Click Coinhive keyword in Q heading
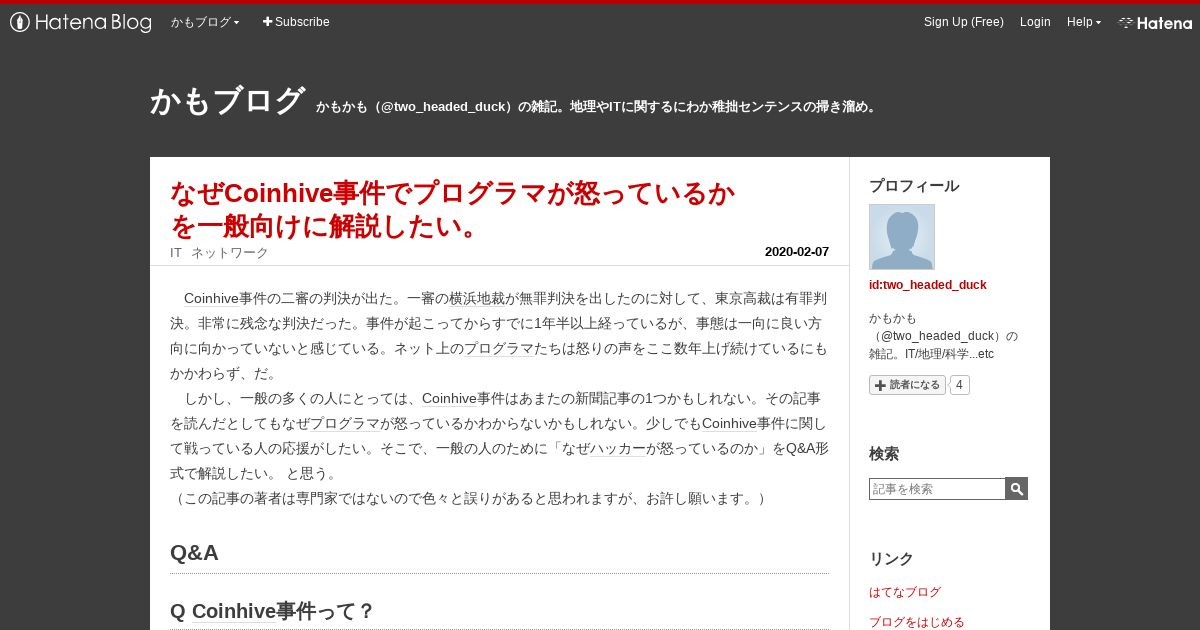 click(233, 611)
